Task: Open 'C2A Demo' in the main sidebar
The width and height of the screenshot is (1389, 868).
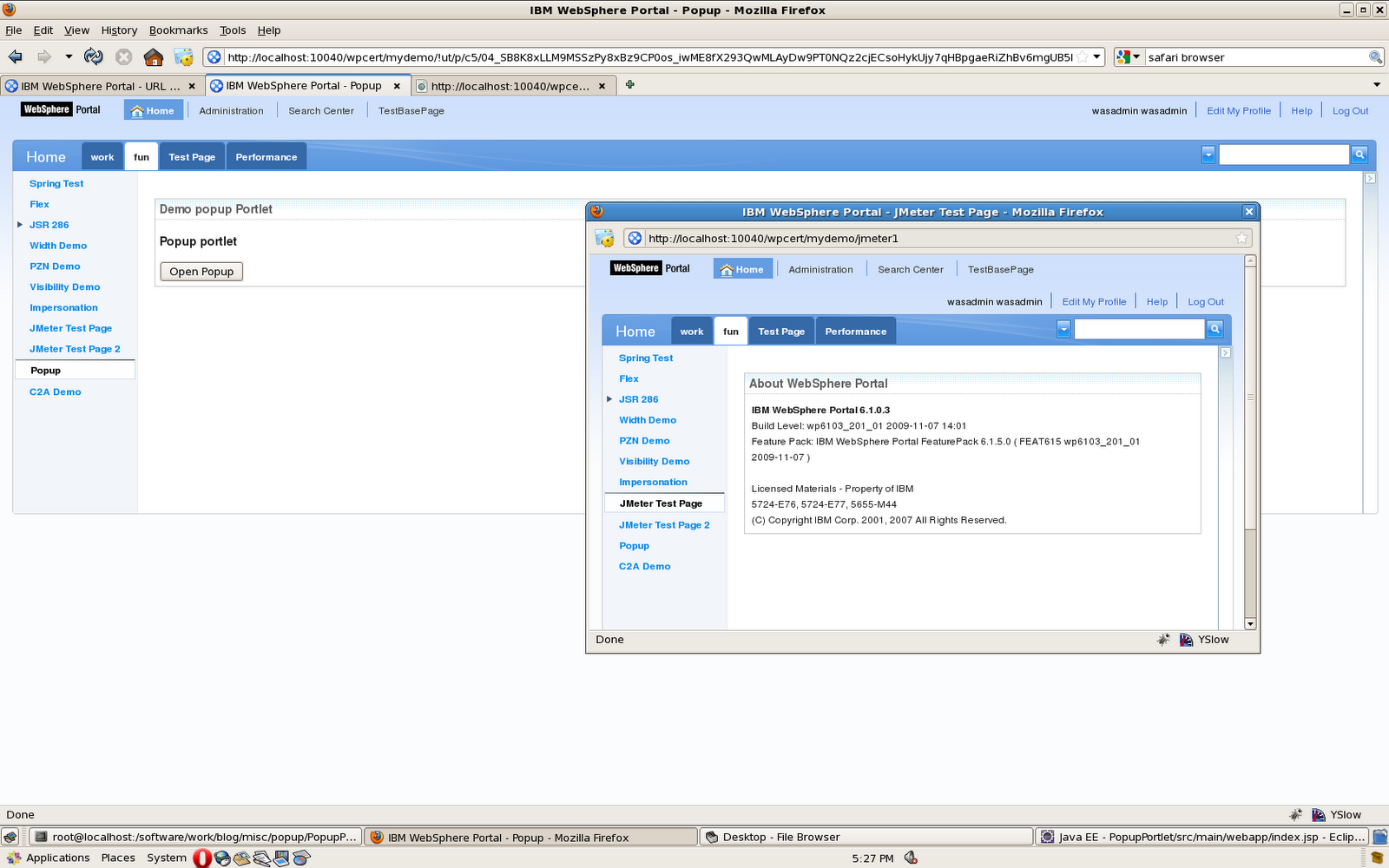Action: pos(56,392)
